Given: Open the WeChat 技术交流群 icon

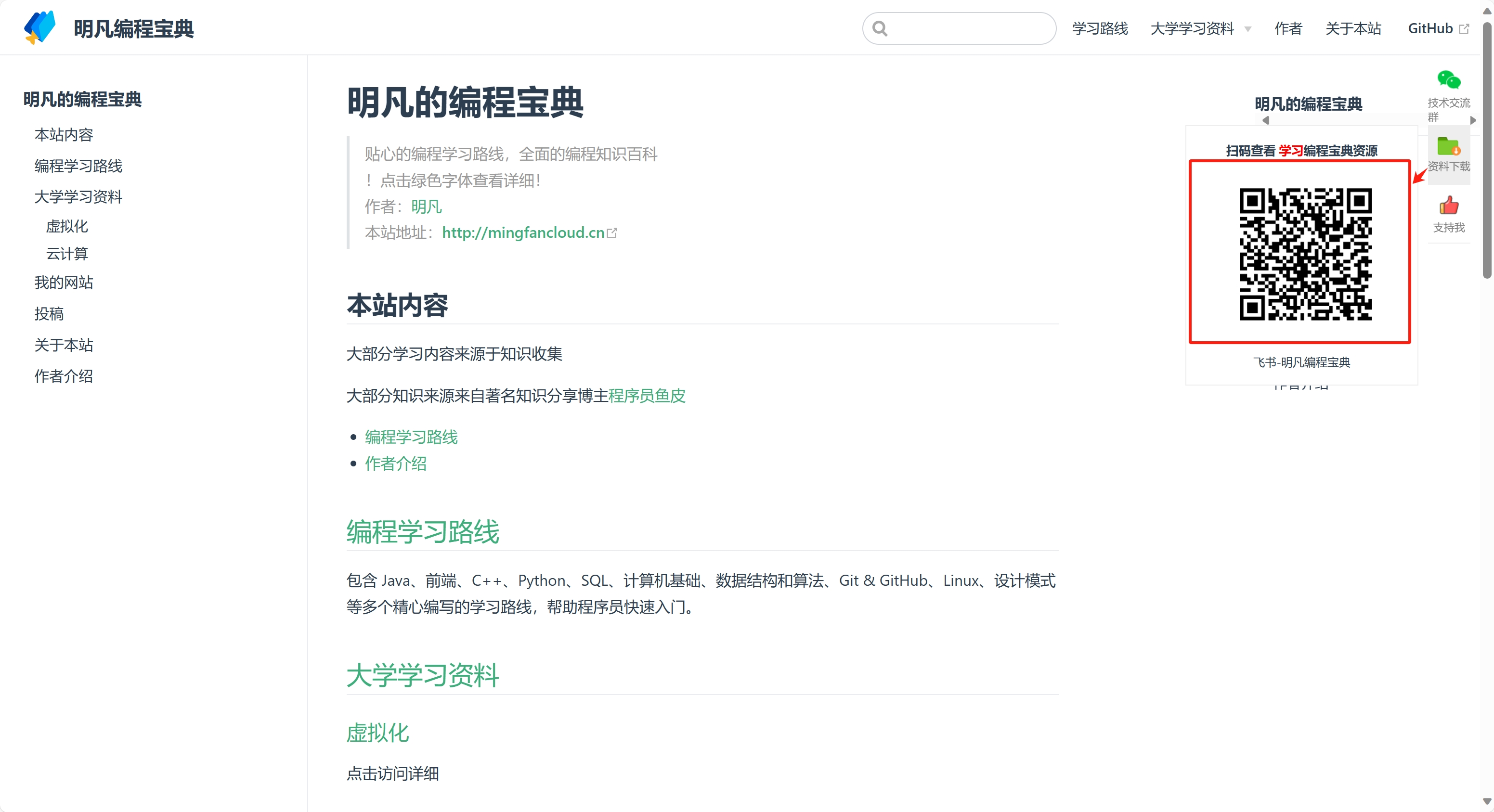Looking at the screenshot, I should (1448, 79).
